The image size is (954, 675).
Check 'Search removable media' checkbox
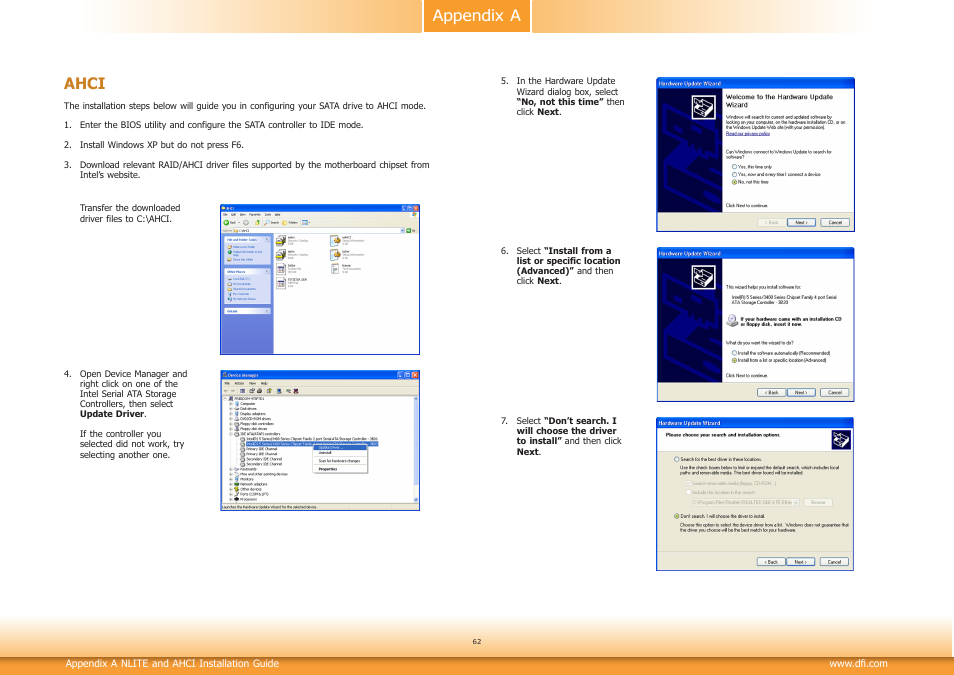tap(689, 483)
